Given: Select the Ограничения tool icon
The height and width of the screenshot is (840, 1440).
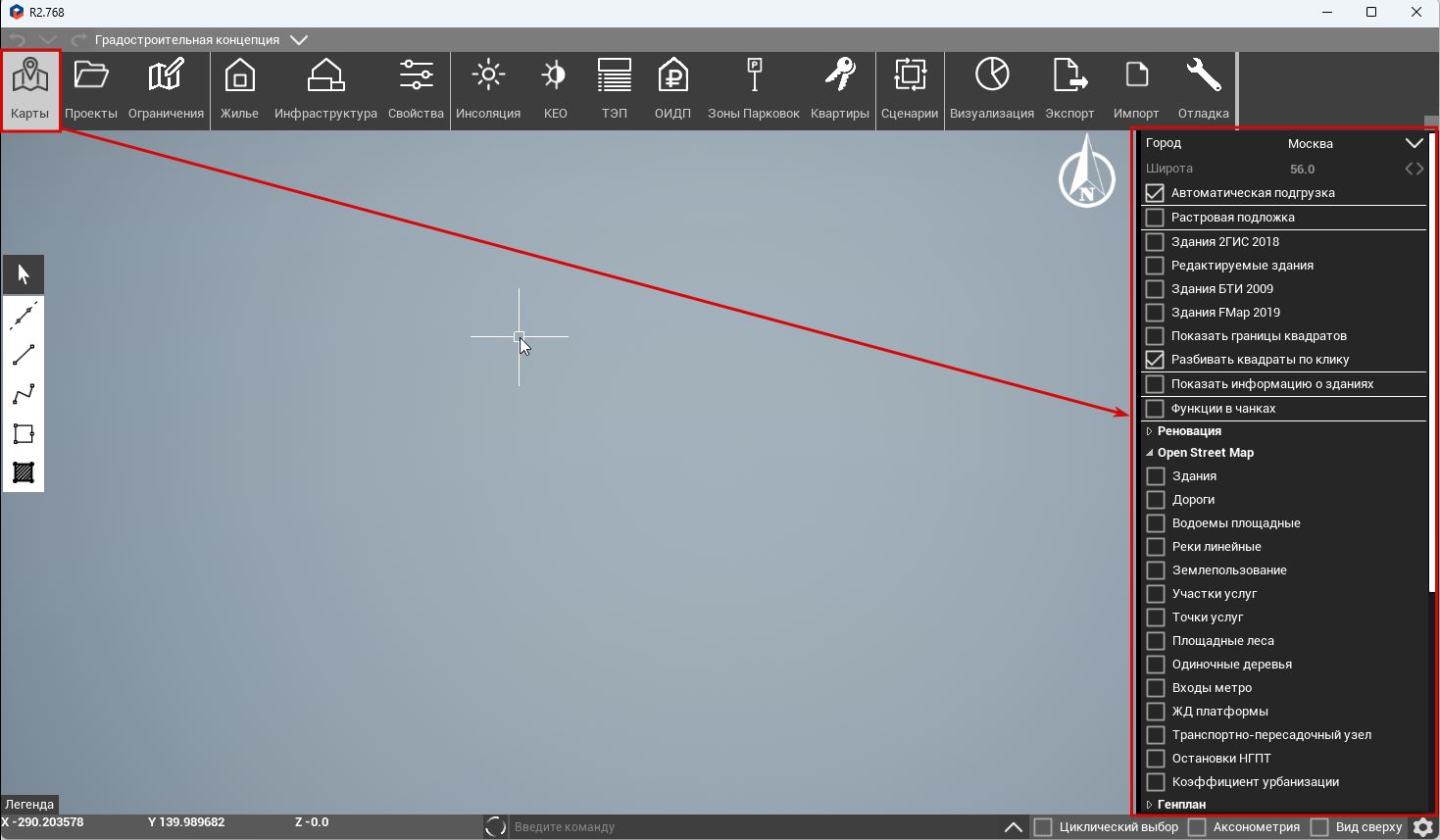Looking at the screenshot, I should pos(166,75).
